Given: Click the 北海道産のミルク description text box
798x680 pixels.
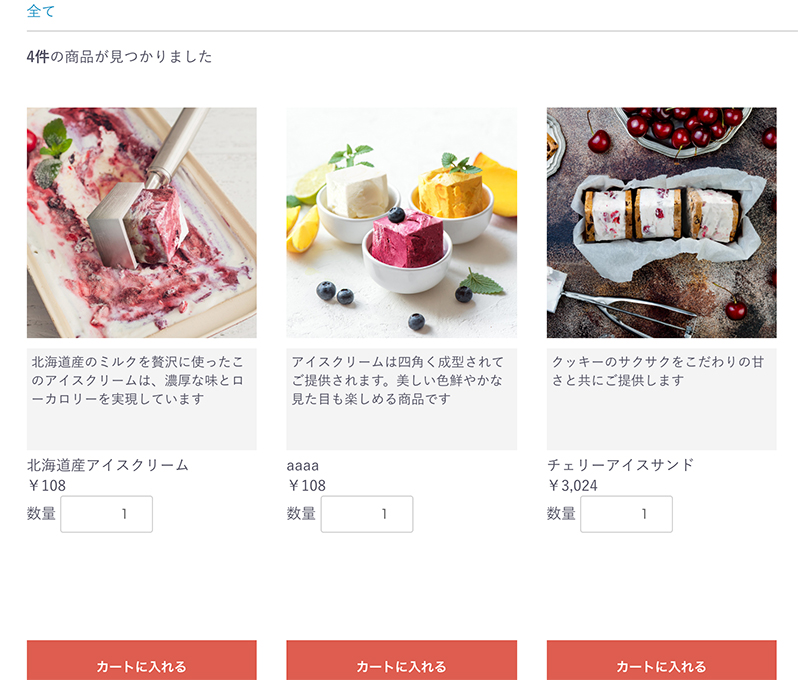Looking at the screenshot, I should coord(141,399).
